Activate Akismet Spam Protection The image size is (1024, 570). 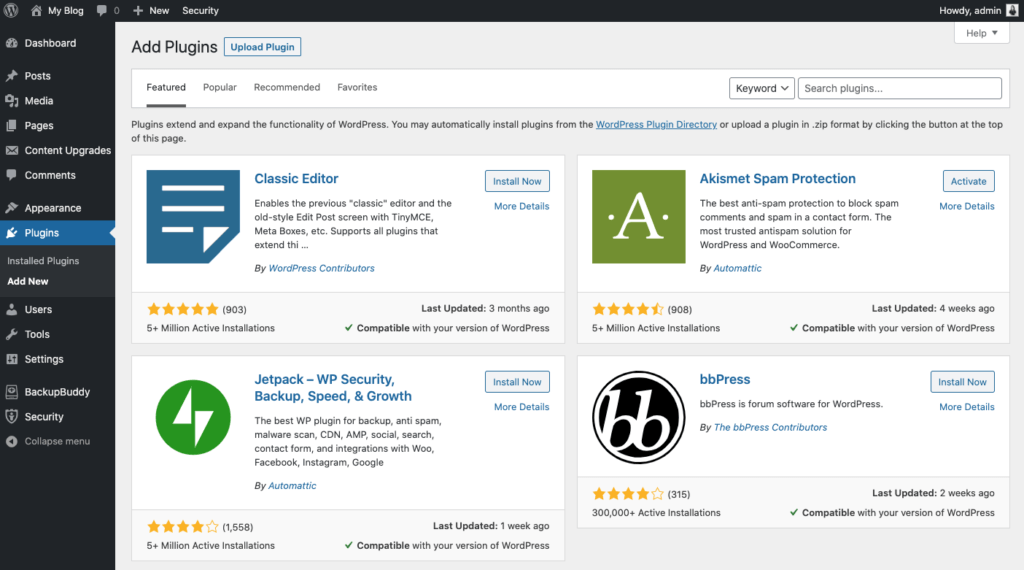(x=968, y=182)
